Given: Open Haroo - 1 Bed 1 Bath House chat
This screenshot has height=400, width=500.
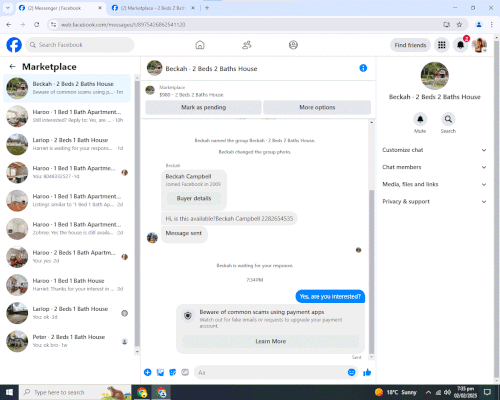Looking at the screenshot, I should click(67, 285).
